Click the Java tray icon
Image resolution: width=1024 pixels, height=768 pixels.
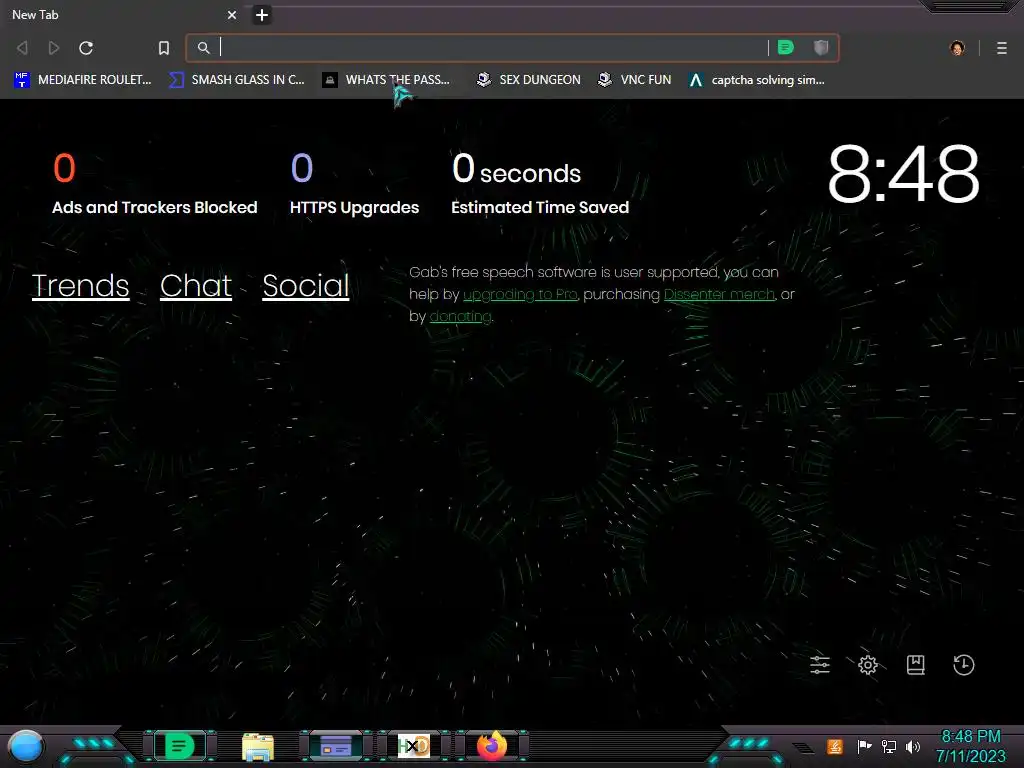pos(835,746)
